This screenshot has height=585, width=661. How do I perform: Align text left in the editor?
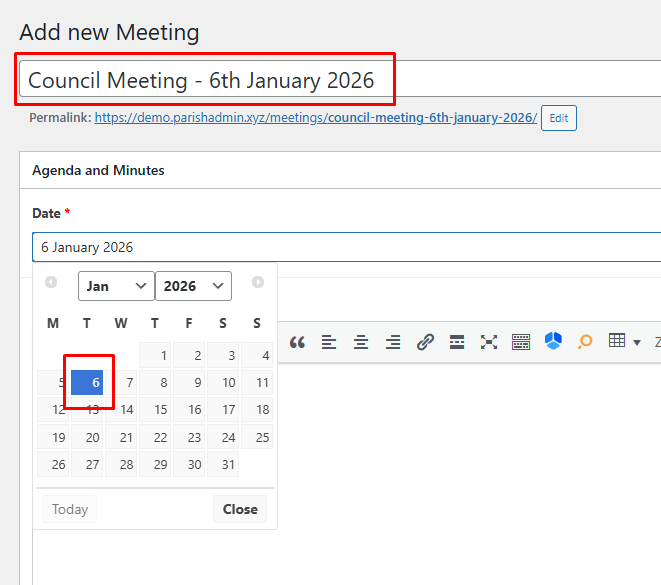click(x=329, y=342)
